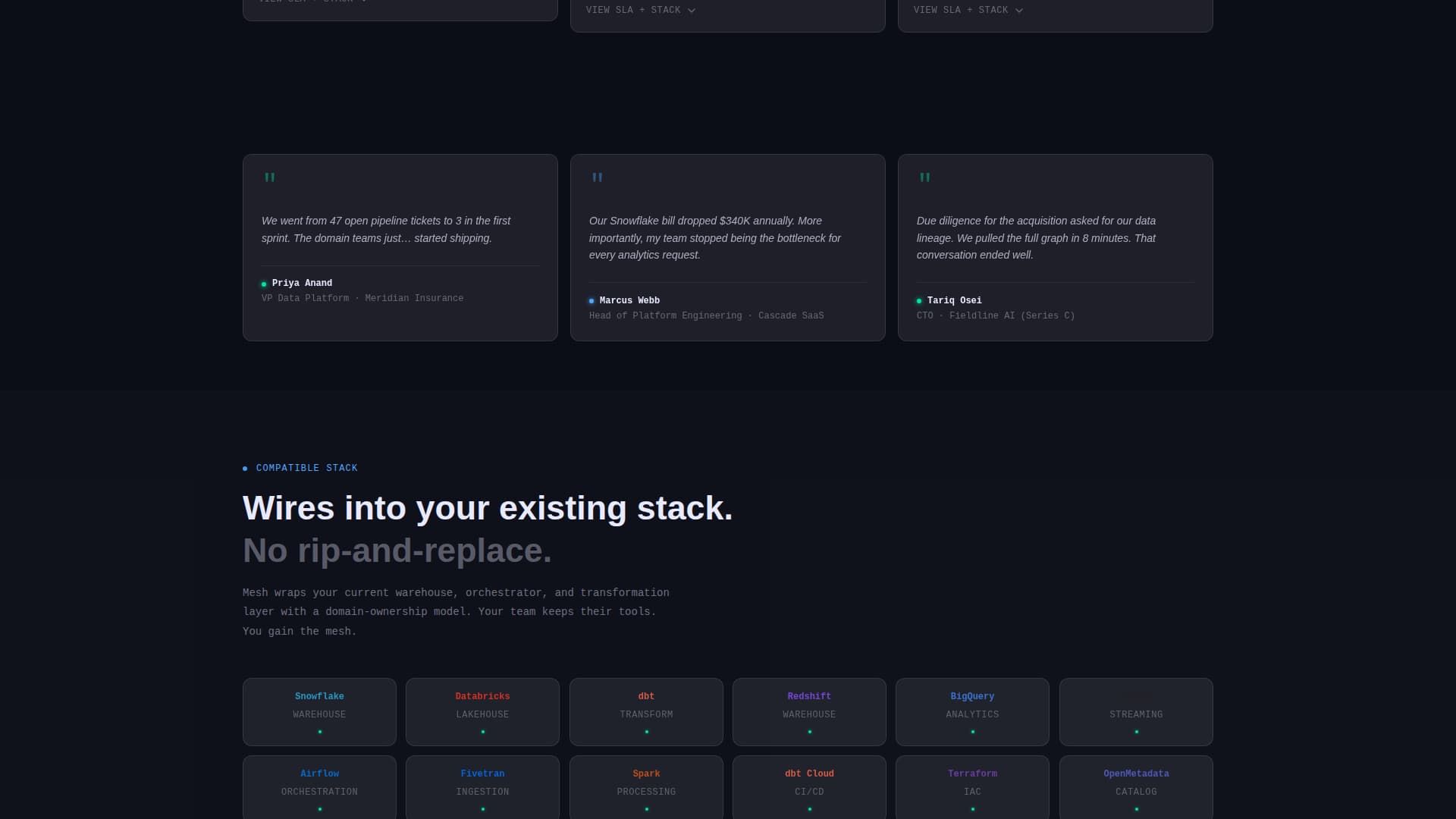
Task: Click 'VP Data Platform · Meridian Insurance' text
Action: pyautogui.click(x=362, y=298)
